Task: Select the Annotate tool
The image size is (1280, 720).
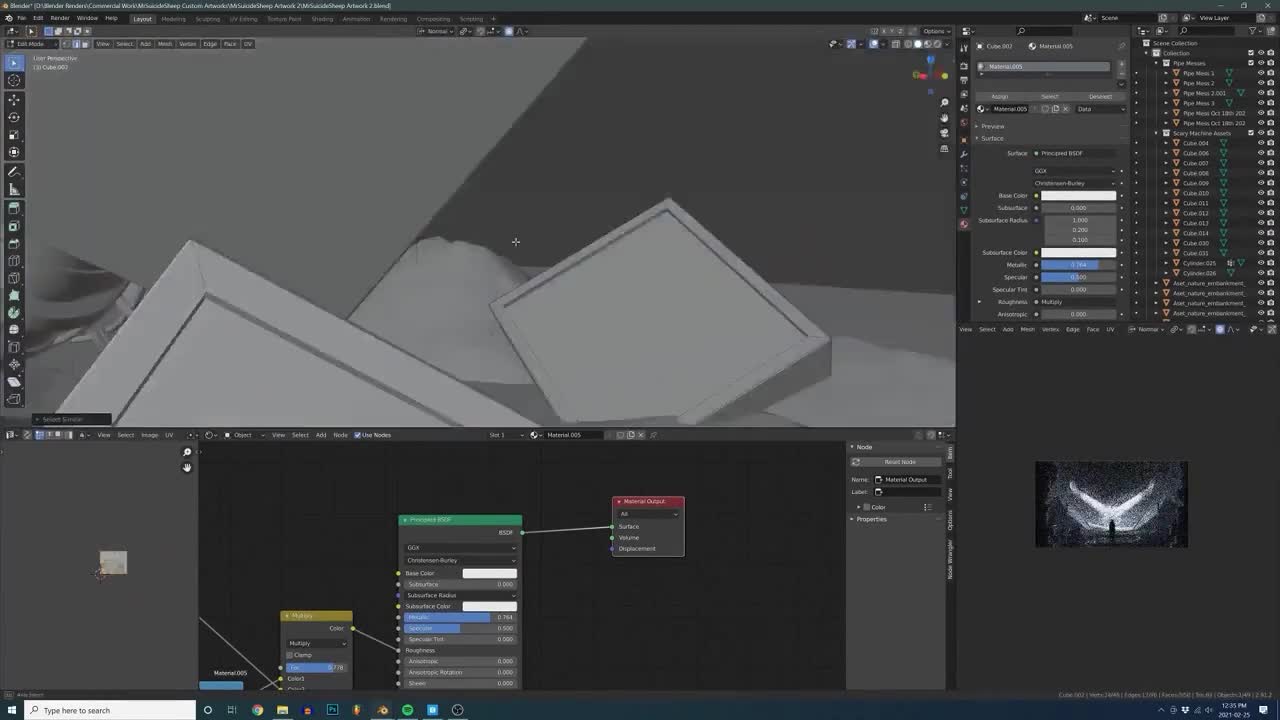Action: [14, 171]
